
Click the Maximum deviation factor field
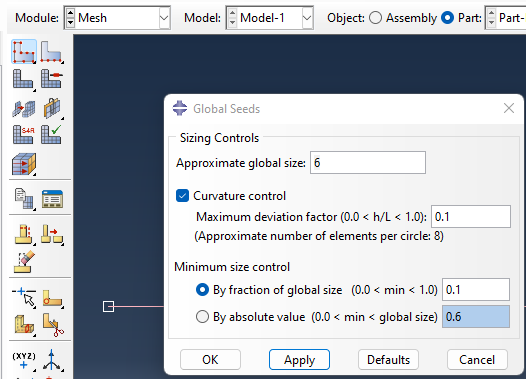(x=471, y=217)
